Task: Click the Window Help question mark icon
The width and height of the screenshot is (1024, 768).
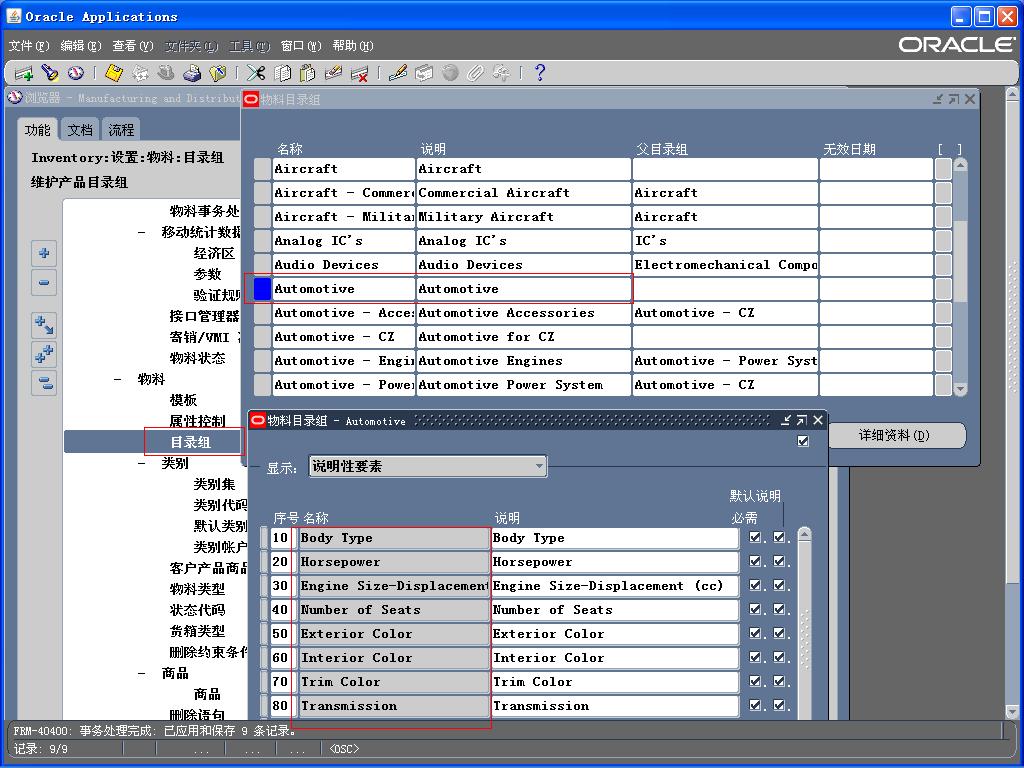Action: [x=539, y=73]
